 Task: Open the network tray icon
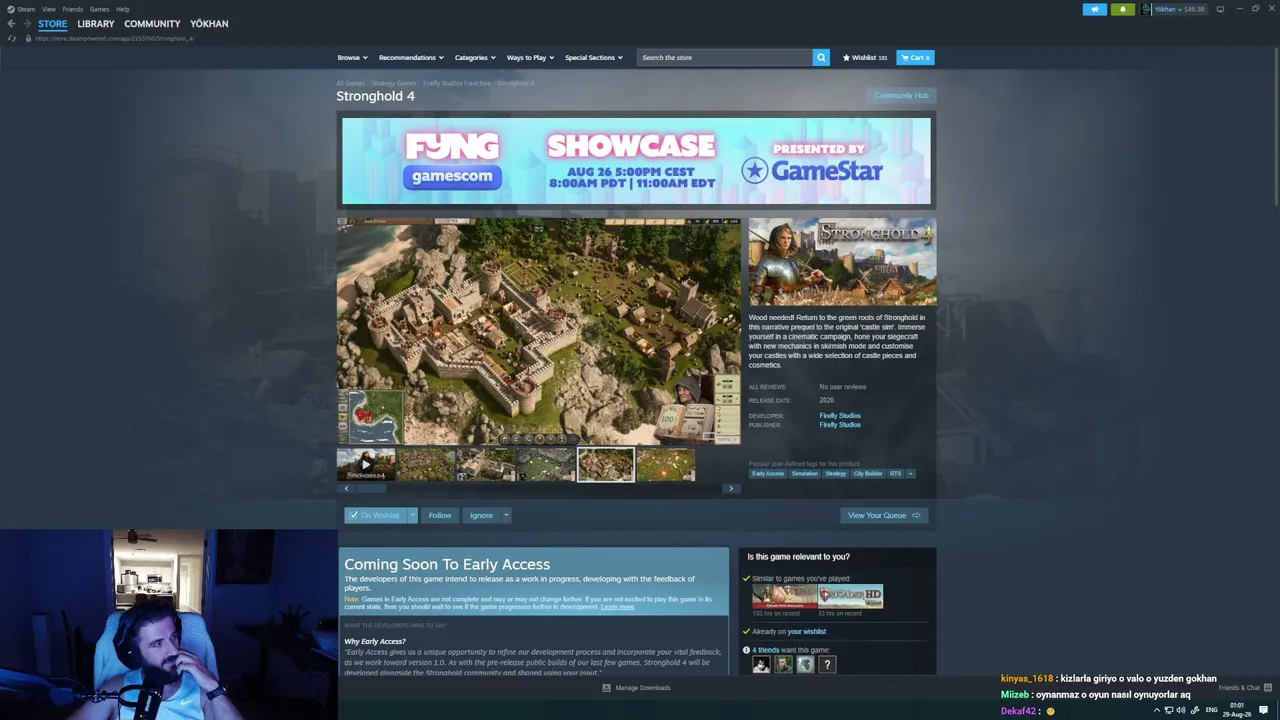[x=1169, y=710]
